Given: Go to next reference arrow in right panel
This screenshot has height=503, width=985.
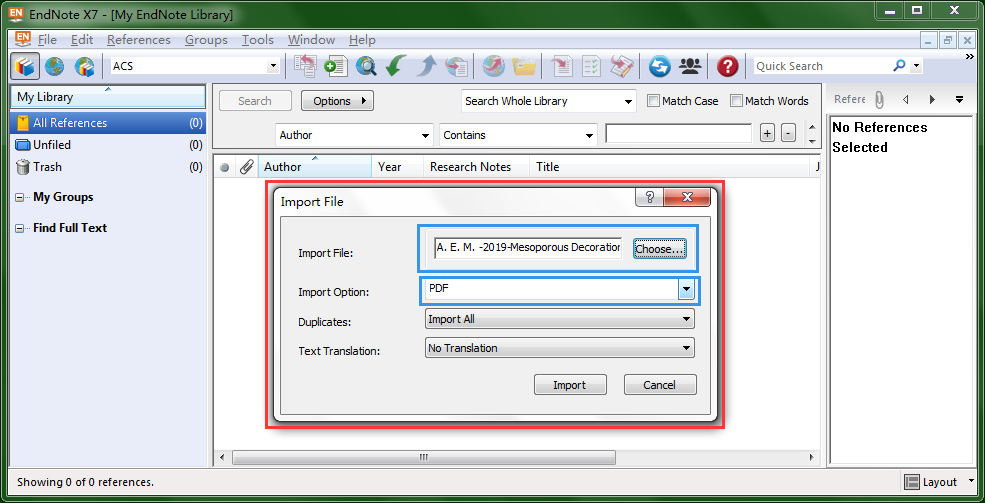Looking at the screenshot, I should point(932,99).
